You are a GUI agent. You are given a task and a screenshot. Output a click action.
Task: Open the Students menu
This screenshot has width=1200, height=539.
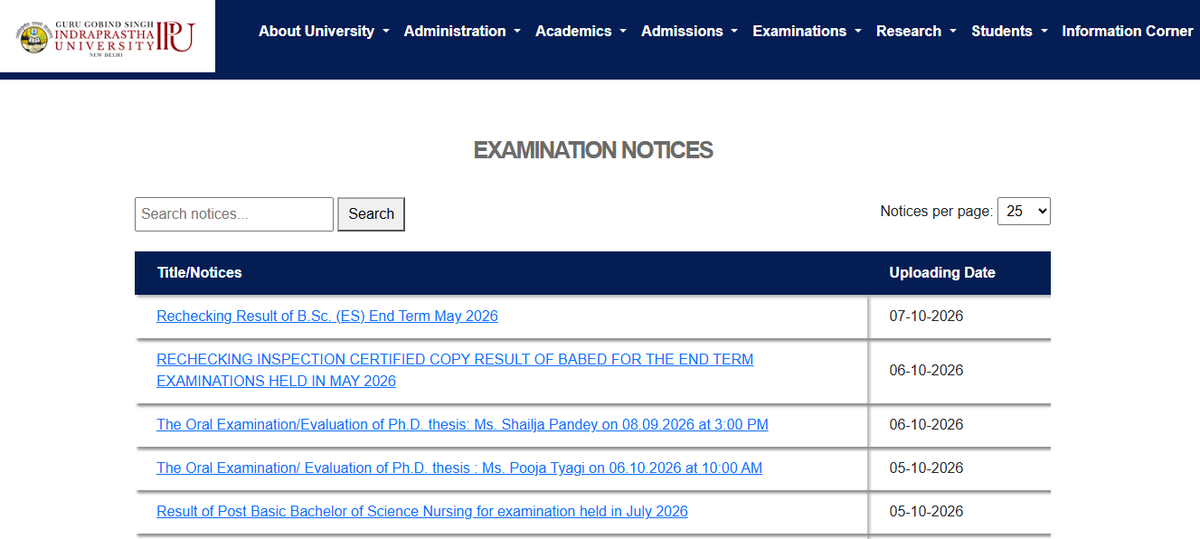click(x=1009, y=31)
